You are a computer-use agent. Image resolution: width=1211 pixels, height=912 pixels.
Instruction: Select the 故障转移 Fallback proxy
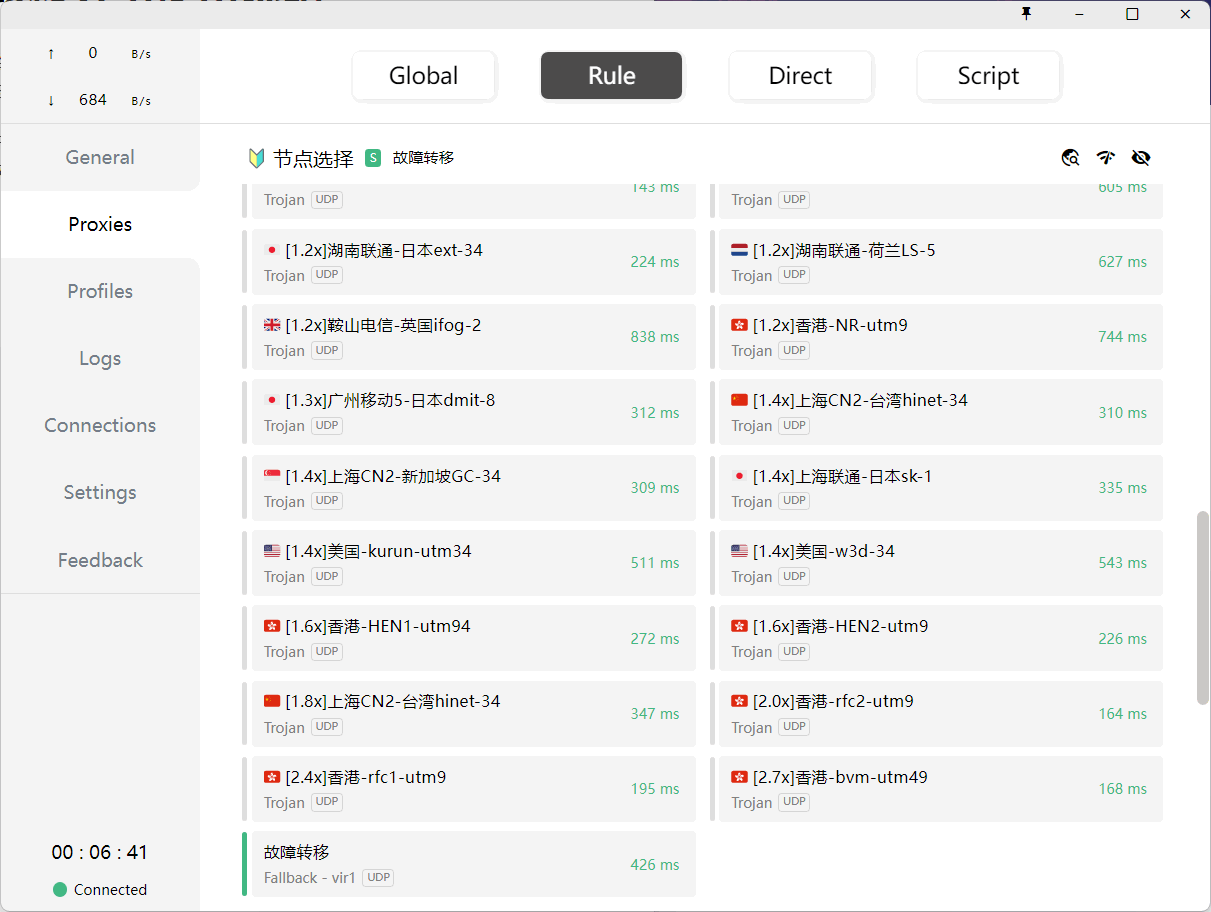(469, 864)
